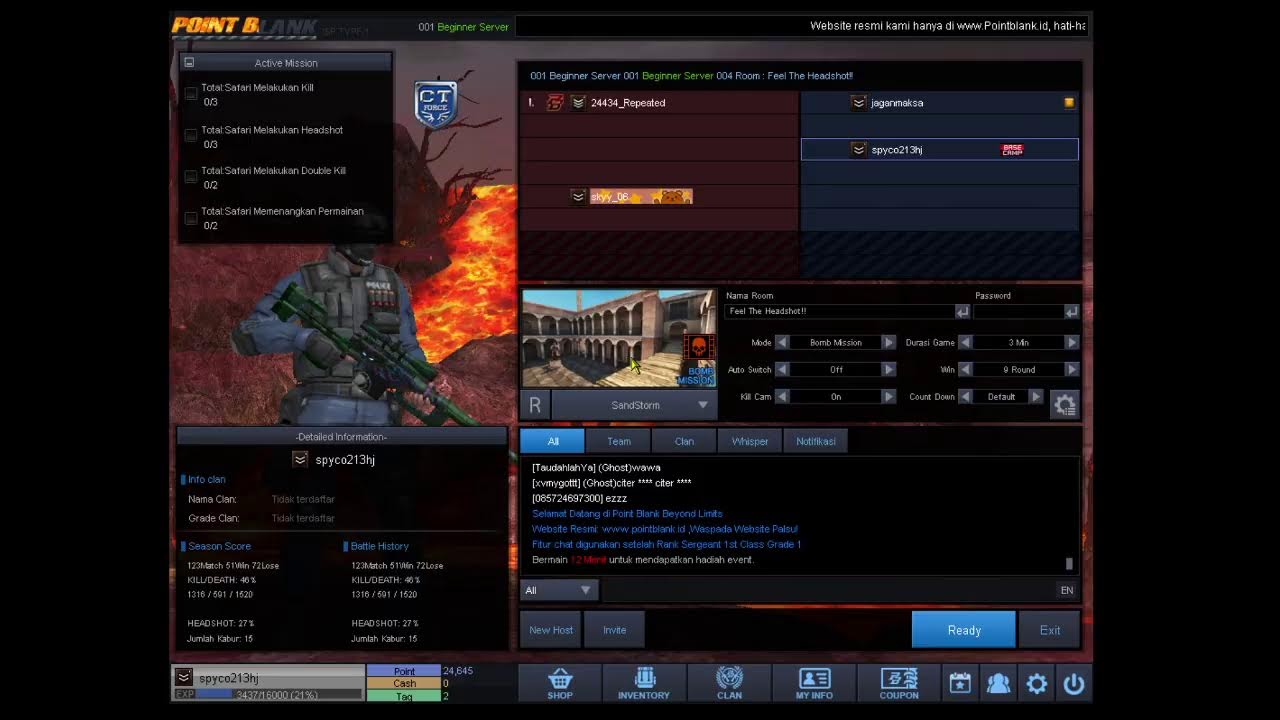Click rank icon beside jaganmaksa

pos(858,103)
